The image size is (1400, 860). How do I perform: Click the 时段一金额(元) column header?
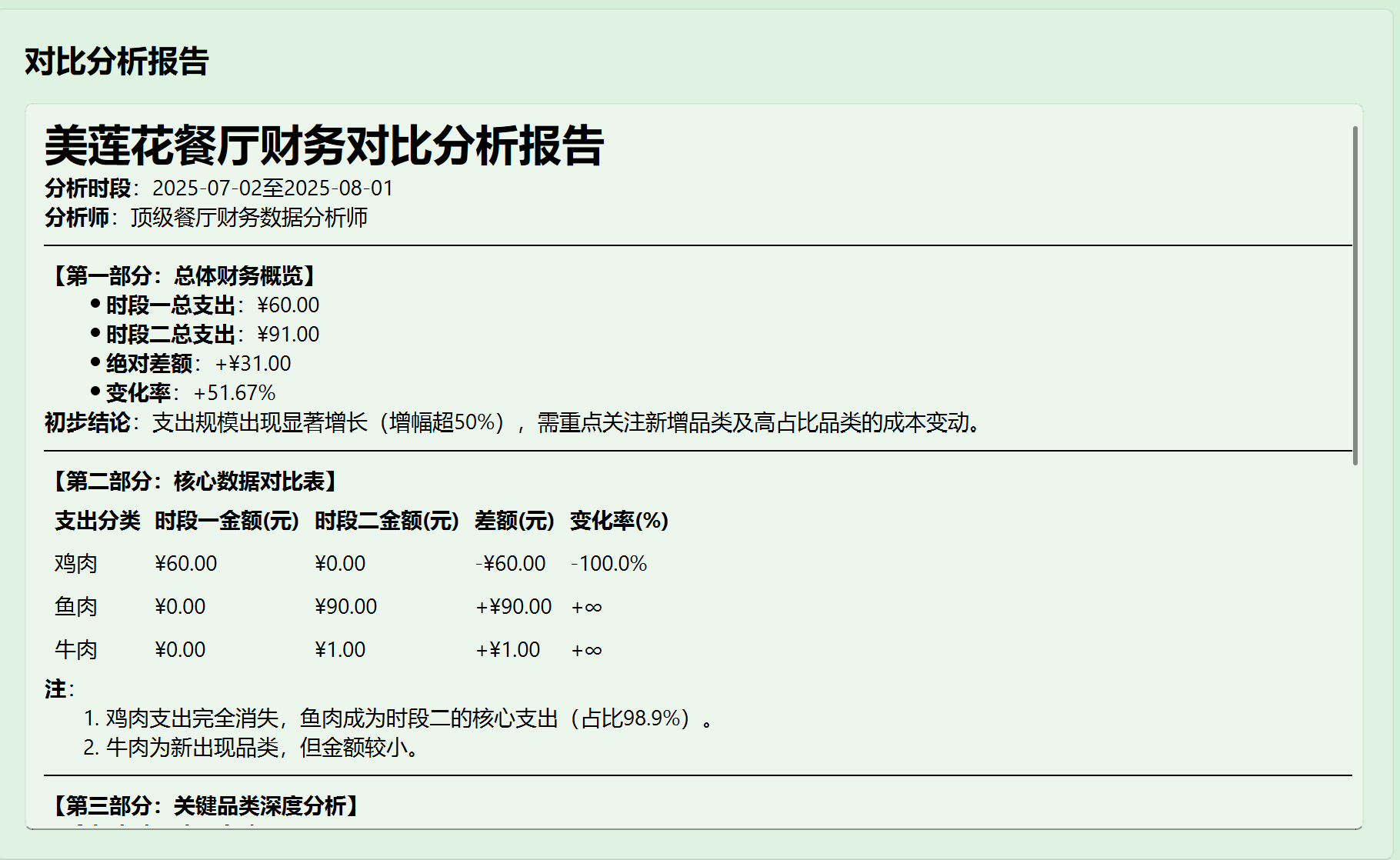[x=227, y=521]
